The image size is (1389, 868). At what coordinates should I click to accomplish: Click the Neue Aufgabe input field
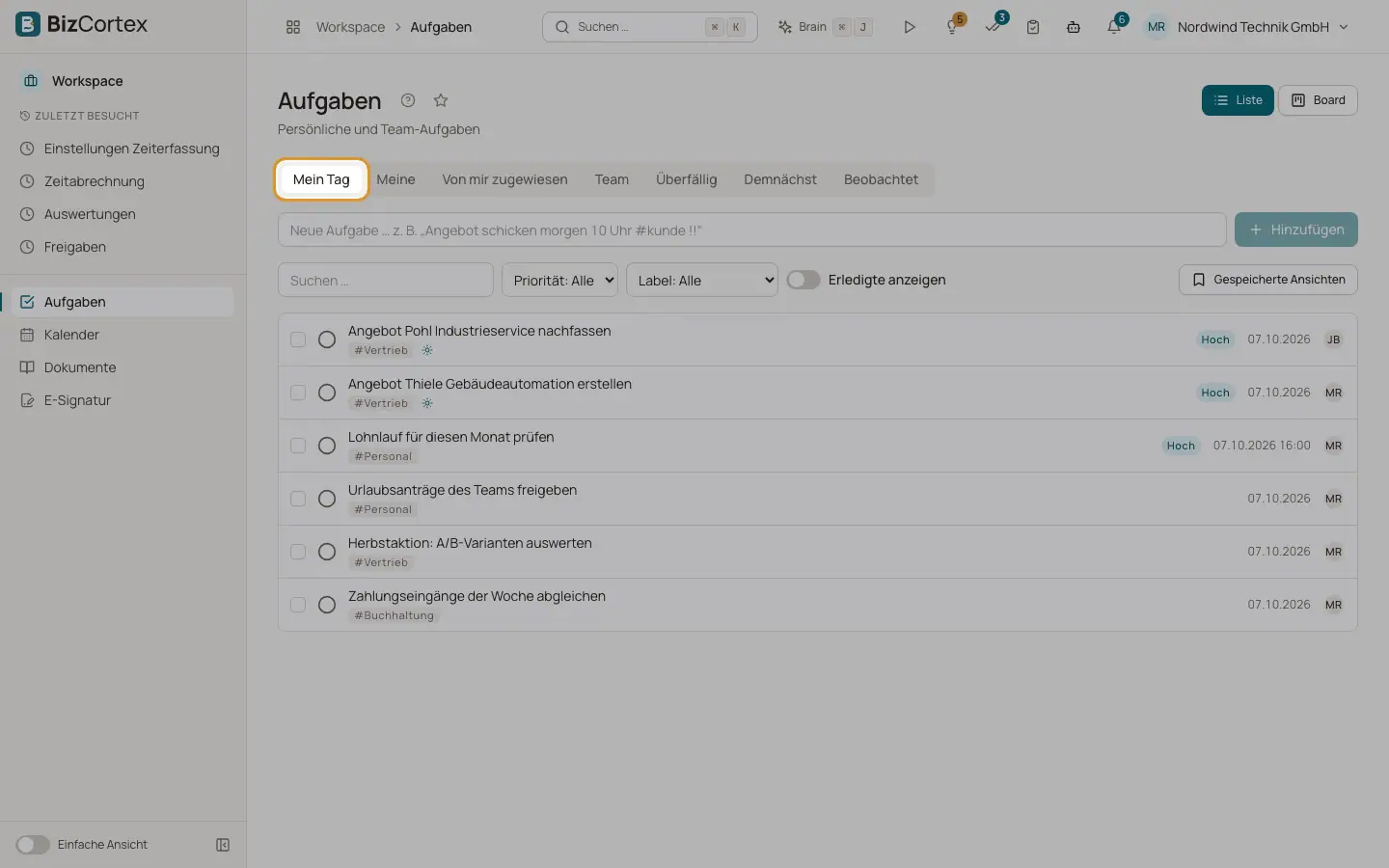(752, 230)
